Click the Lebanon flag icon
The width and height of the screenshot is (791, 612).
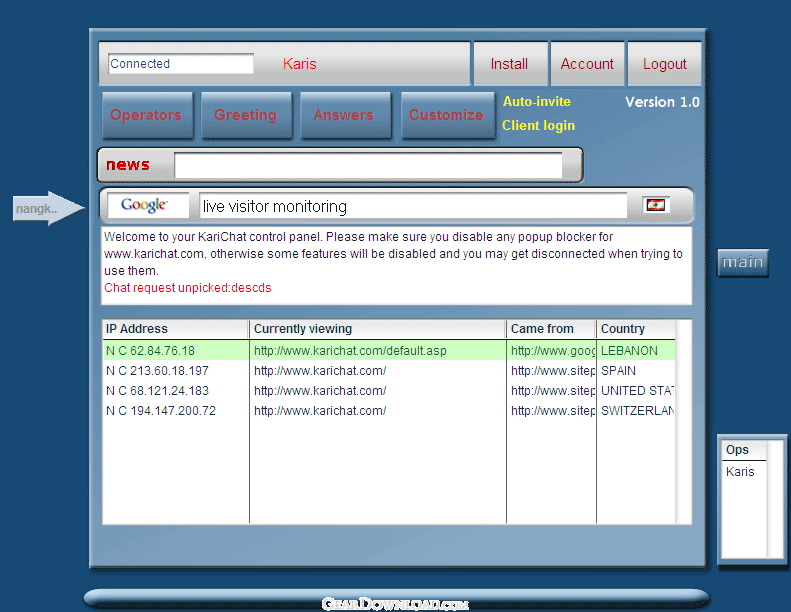[656, 205]
